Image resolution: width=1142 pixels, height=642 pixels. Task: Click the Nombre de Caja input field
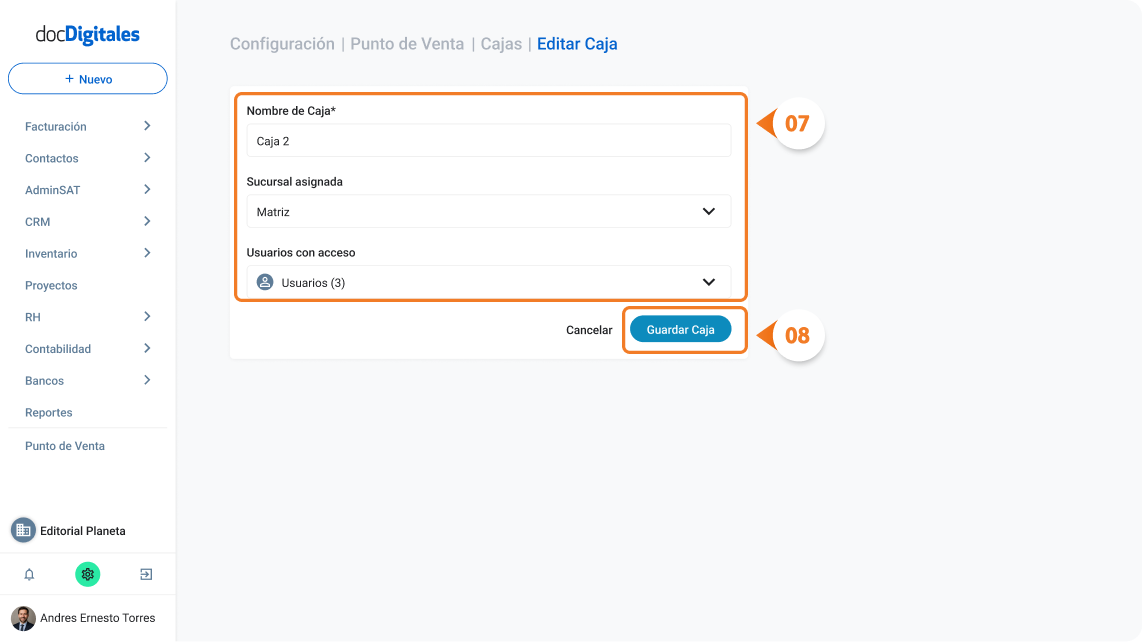pos(489,141)
